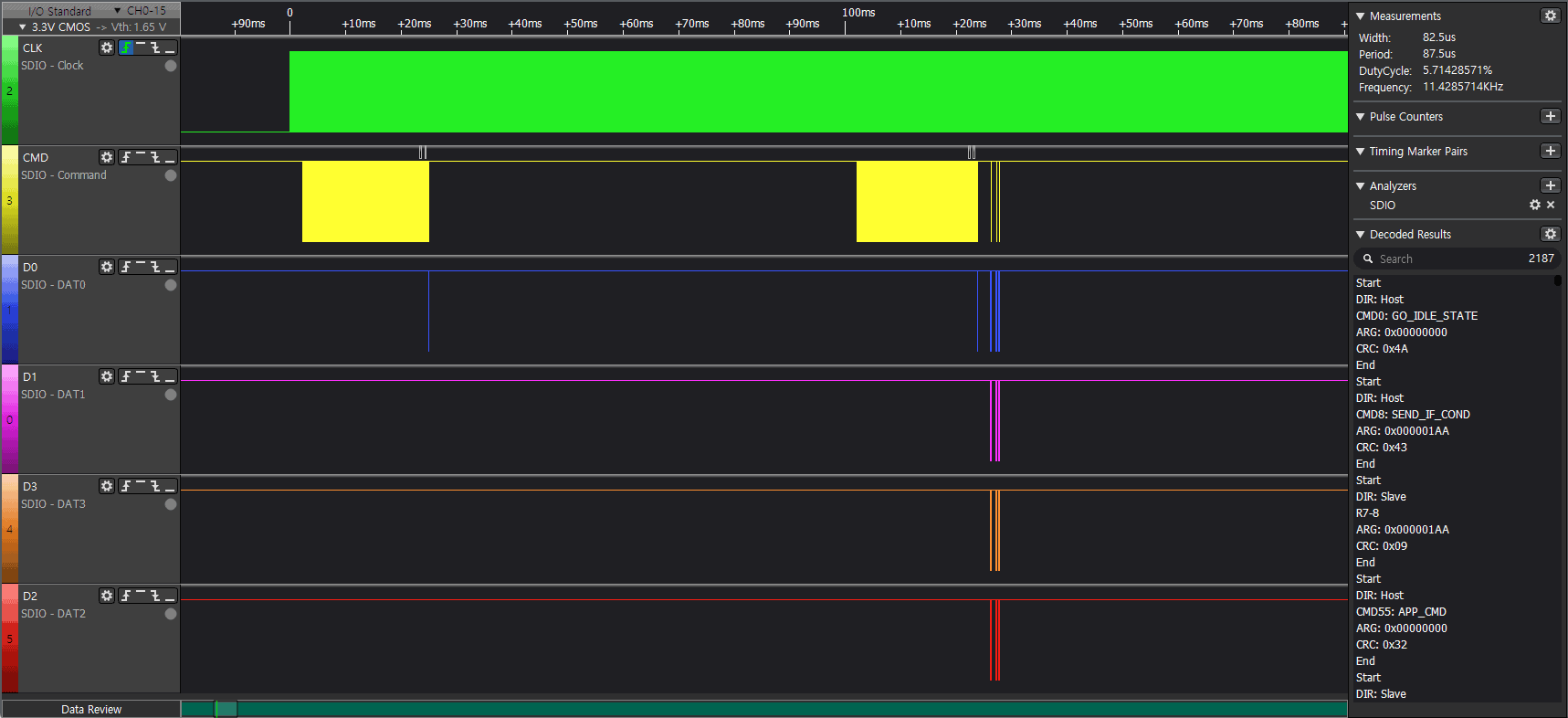Set high level trigger on D0 channel
The width and height of the screenshot is (1568, 718).
[x=141, y=267]
